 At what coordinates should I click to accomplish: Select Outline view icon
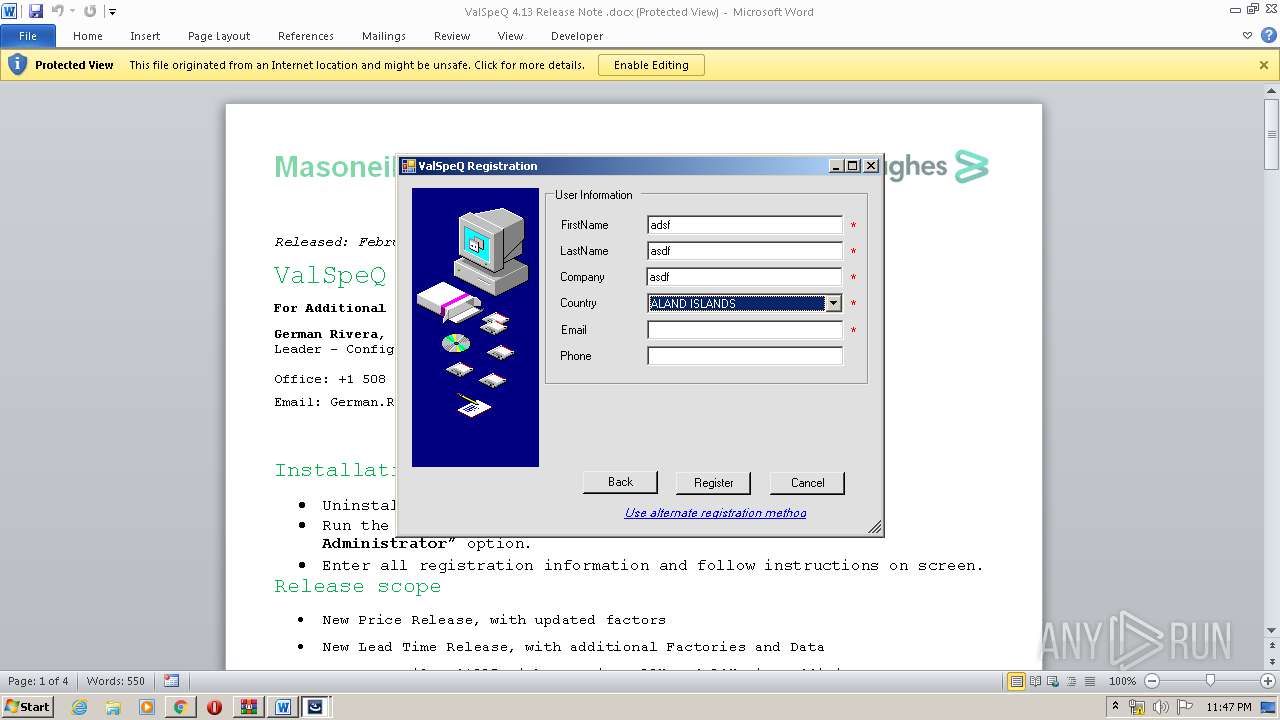click(1071, 681)
